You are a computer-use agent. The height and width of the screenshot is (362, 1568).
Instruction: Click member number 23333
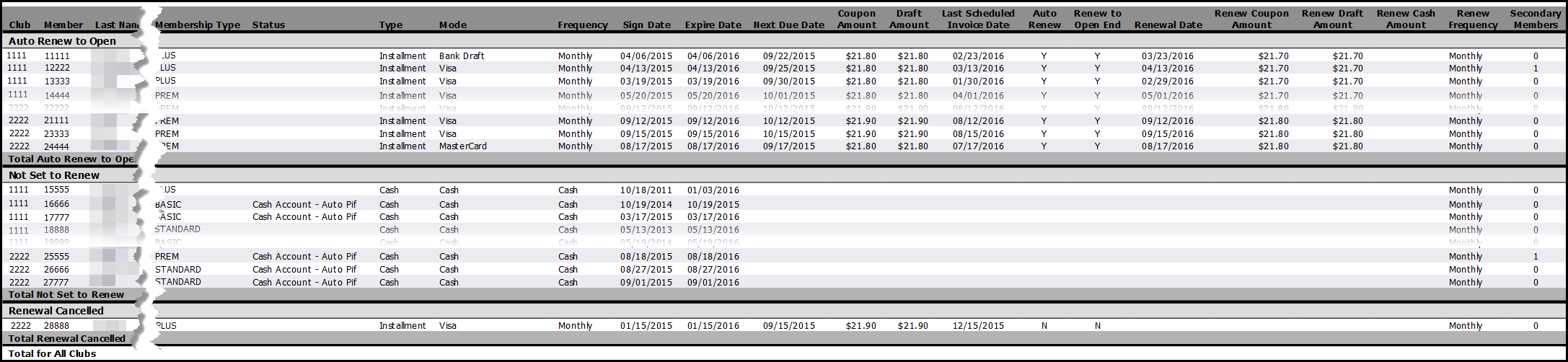pyautogui.click(x=57, y=134)
